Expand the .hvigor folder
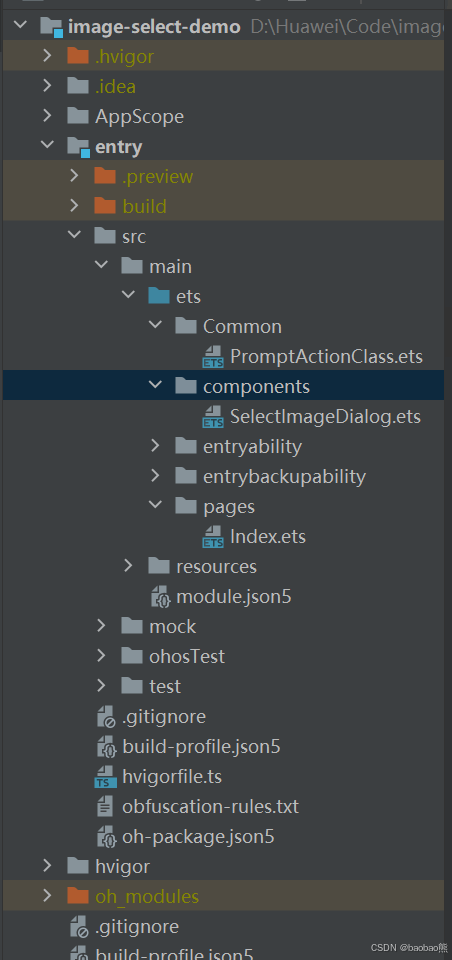This screenshot has height=960, width=452. tap(48, 56)
